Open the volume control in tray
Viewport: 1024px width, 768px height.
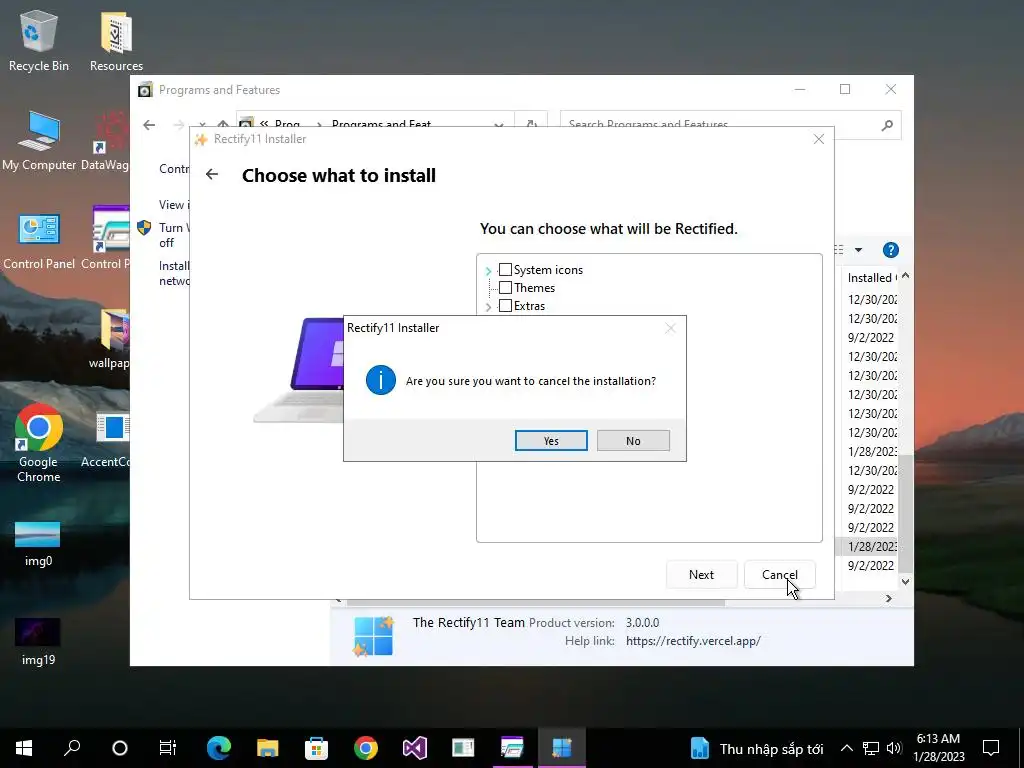click(894, 748)
